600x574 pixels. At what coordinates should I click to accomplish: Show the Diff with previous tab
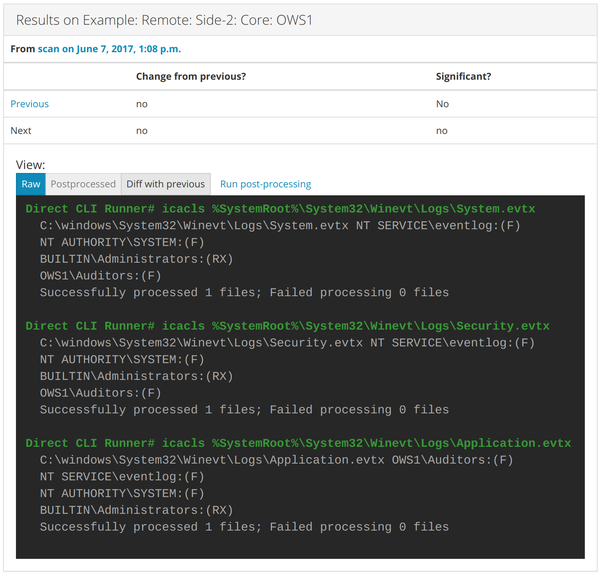click(166, 184)
